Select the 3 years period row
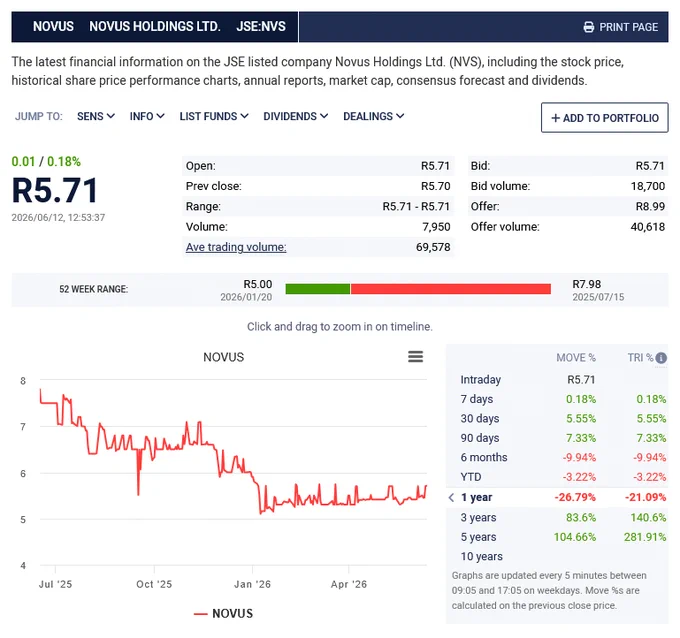Image resolution: width=680 pixels, height=638 pixels. tap(557, 517)
